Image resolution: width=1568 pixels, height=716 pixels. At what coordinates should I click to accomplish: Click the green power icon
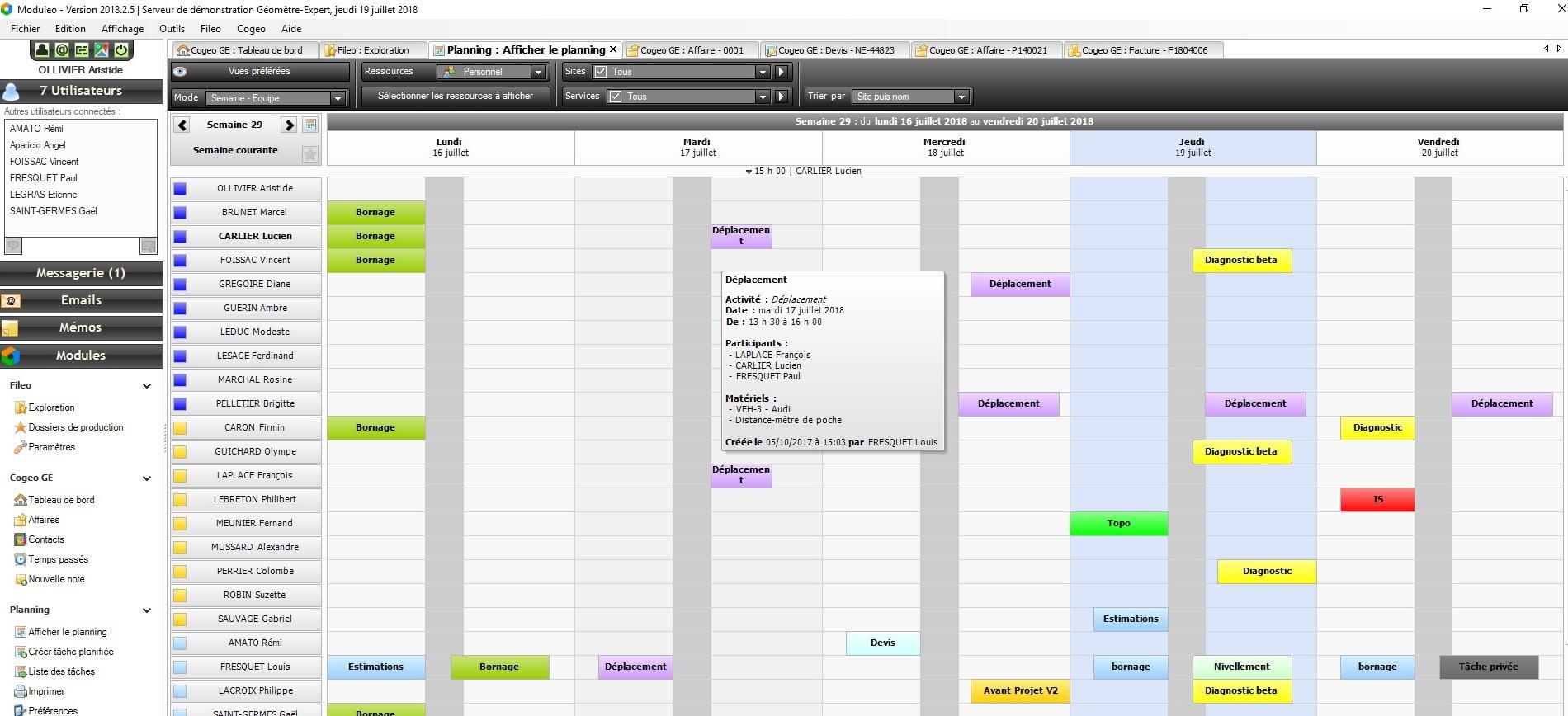(121, 50)
